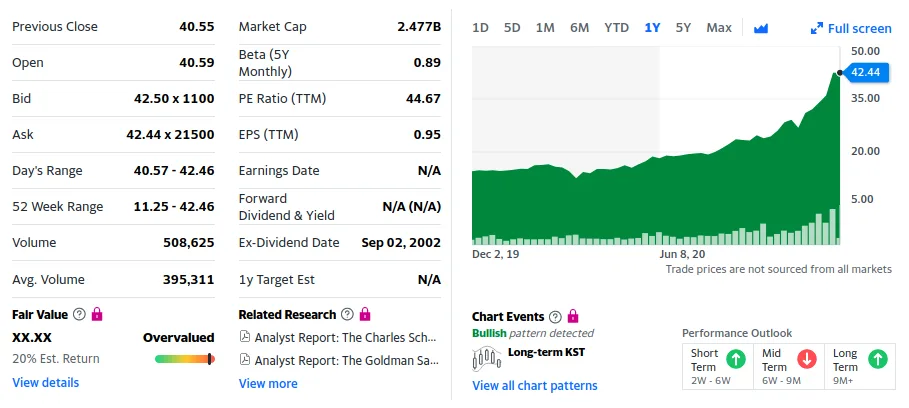Click Day's Range value 40.57 - 42.46
The width and height of the screenshot is (909, 408).
(x=174, y=170)
